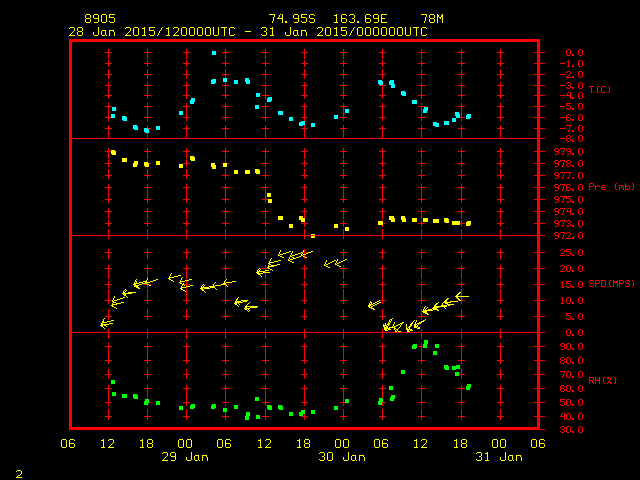The image size is (640, 480).
Task: Click start date "28 Jan 2015/120000UTC"
Action: point(152,32)
